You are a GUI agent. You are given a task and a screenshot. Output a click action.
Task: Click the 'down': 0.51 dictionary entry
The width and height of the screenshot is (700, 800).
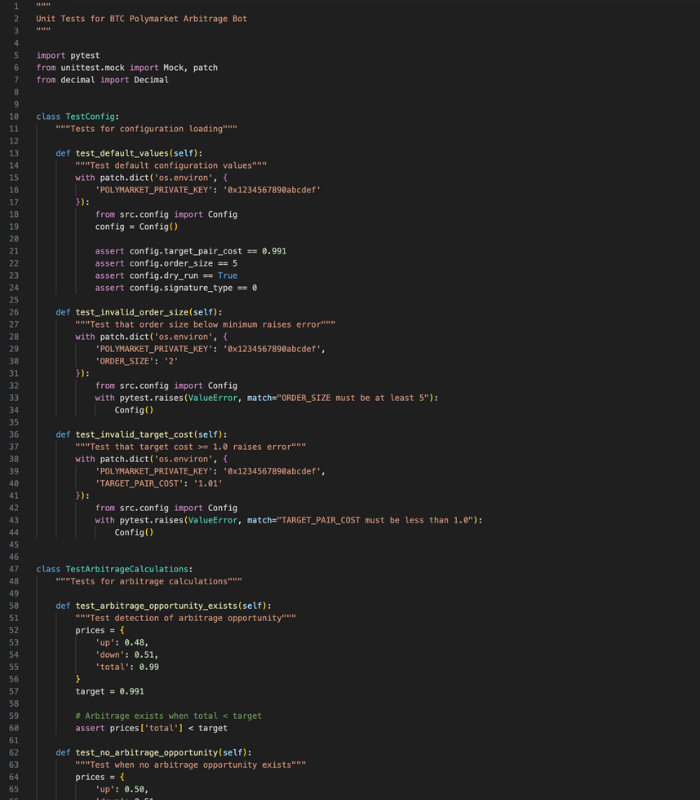click(x=127, y=655)
